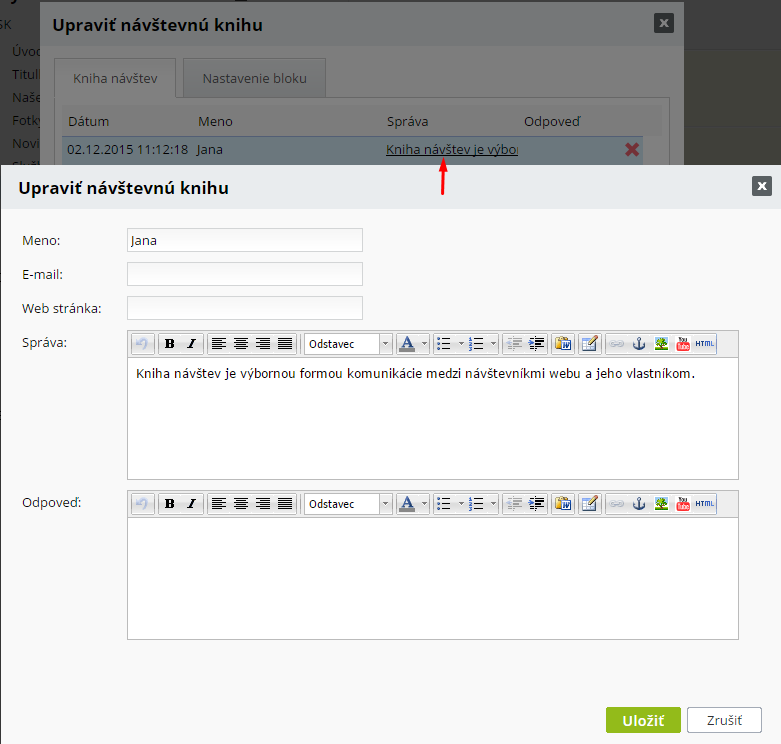
Task: Insert anchor in the Správa editor
Action: click(x=639, y=344)
